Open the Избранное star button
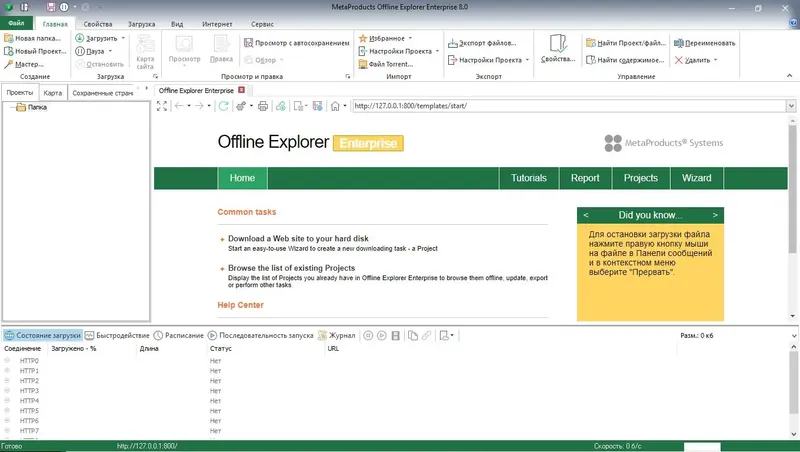 click(x=382, y=38)
